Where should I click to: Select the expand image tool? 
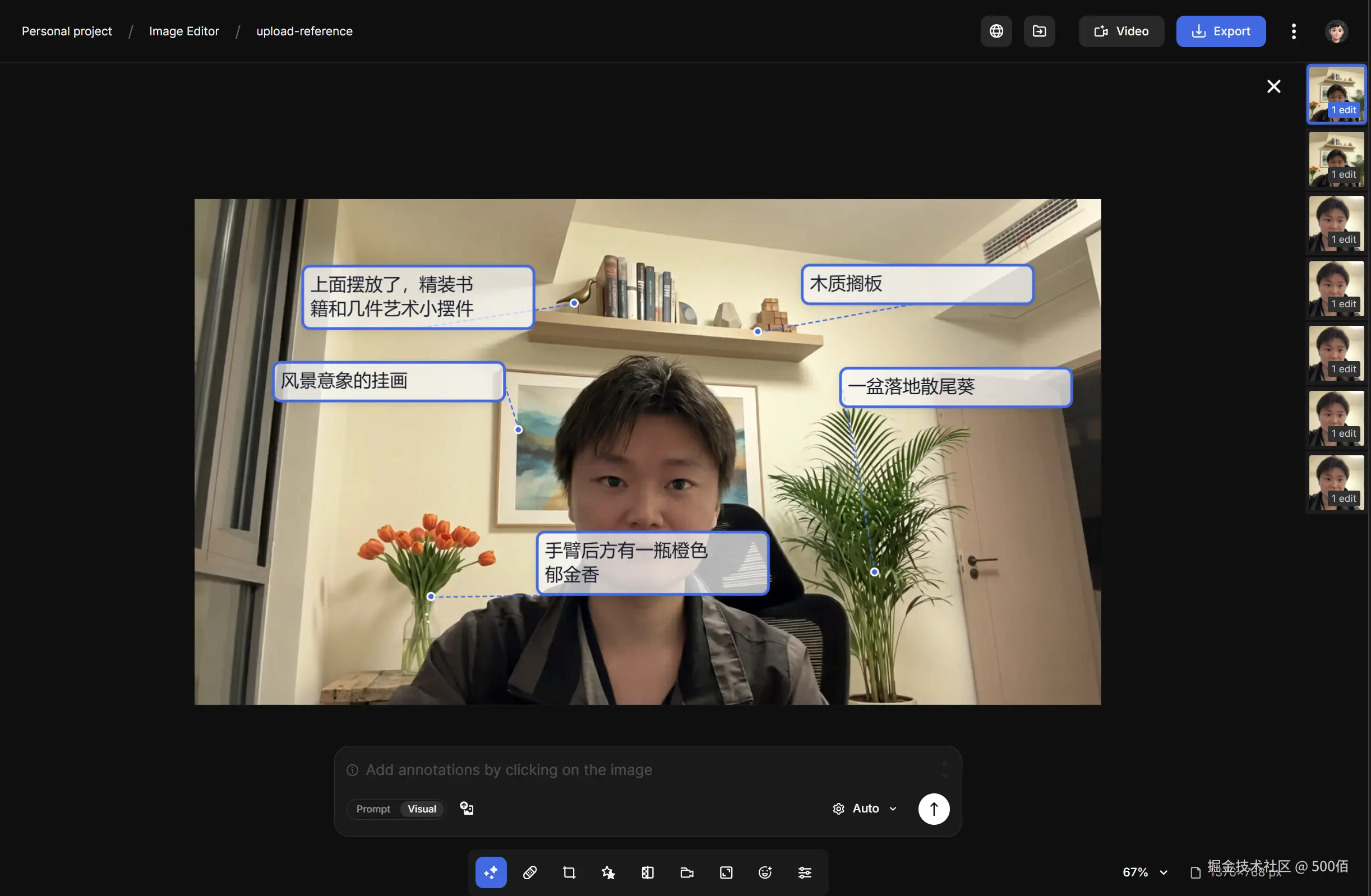coord(726,872)
